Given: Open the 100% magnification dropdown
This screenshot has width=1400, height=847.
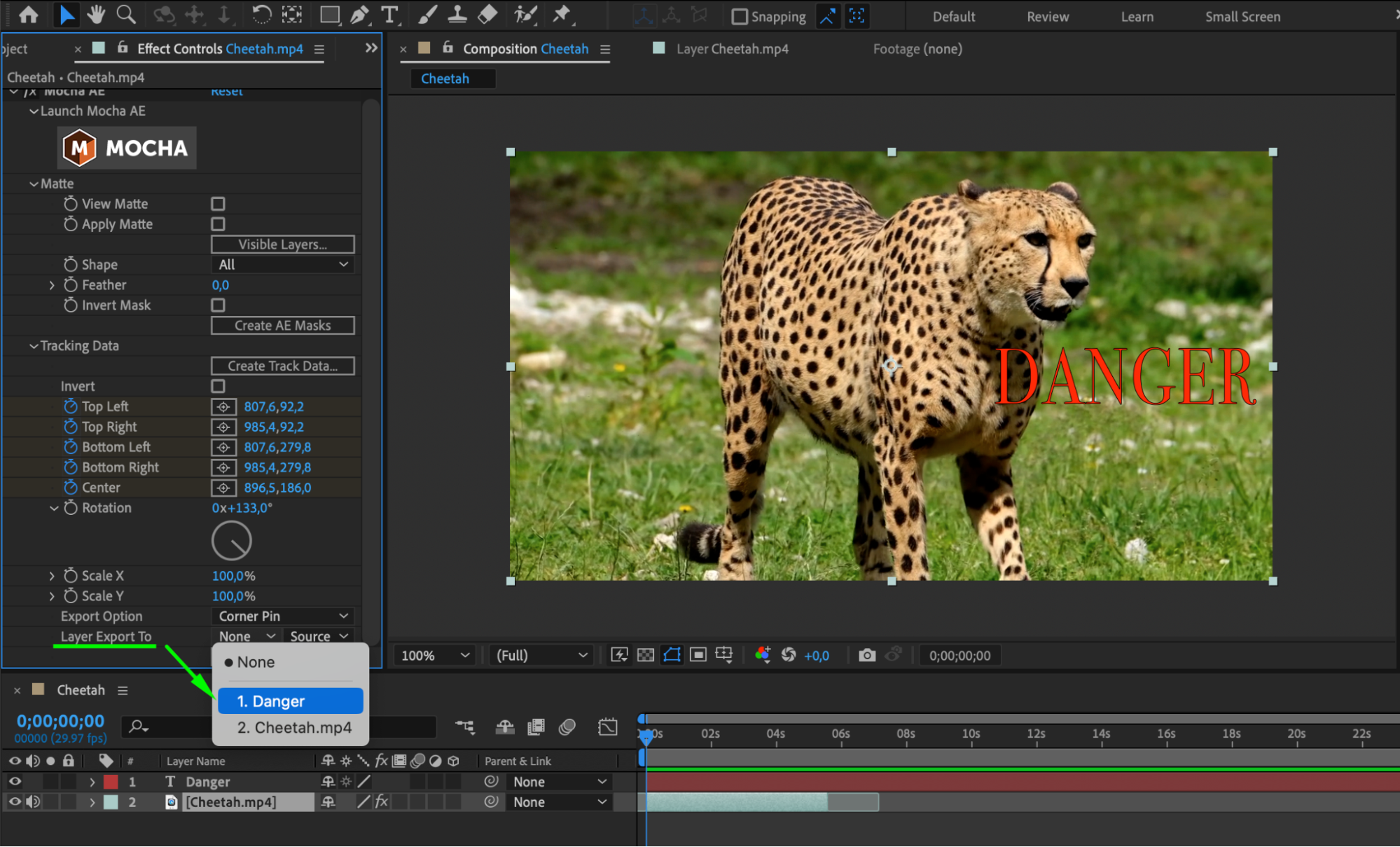Looking at the screenshot, I should pos(434,655).
